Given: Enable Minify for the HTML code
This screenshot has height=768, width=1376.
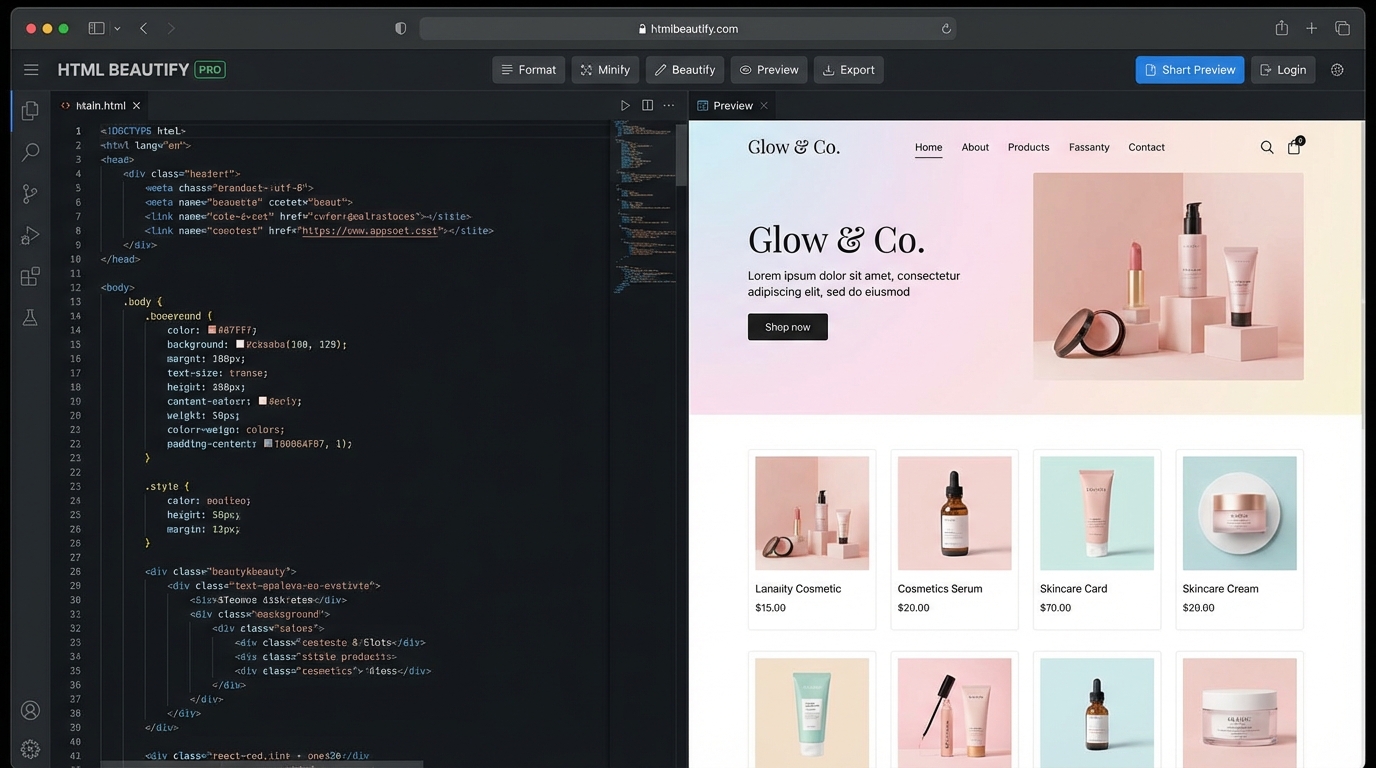Looking at the screenshot, I should point(604,69).
